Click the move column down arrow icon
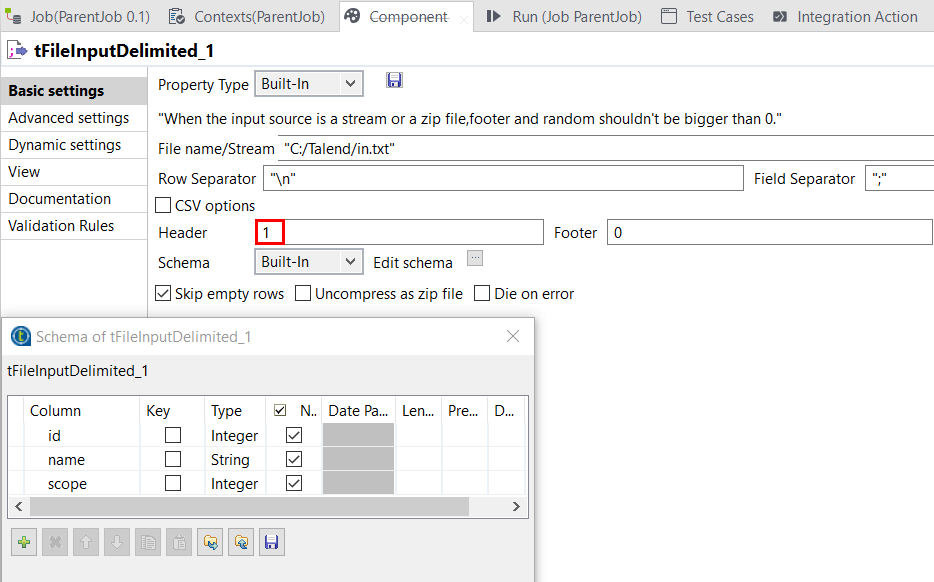Image resolution: width=934 pixels, height=582 pixels. pos(117,542)
